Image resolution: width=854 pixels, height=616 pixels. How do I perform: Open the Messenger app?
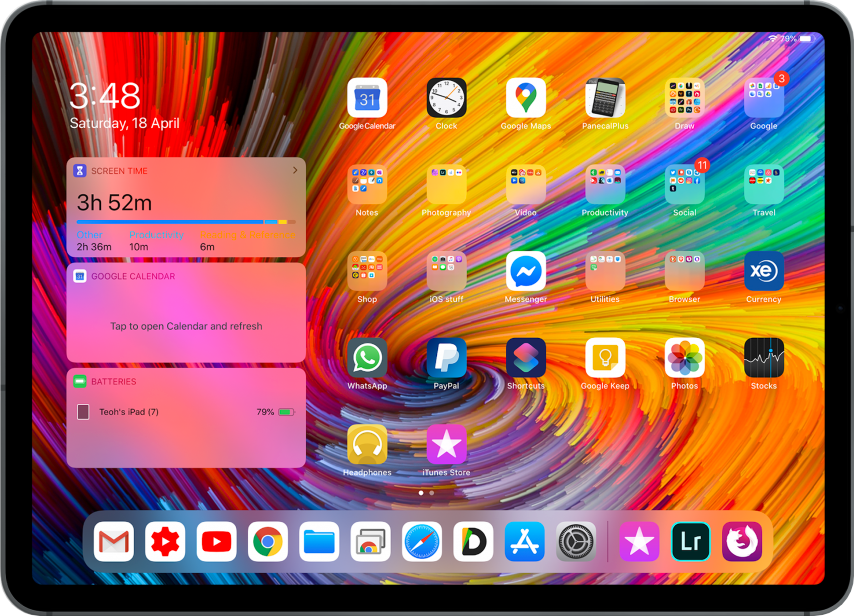point(526,271)
